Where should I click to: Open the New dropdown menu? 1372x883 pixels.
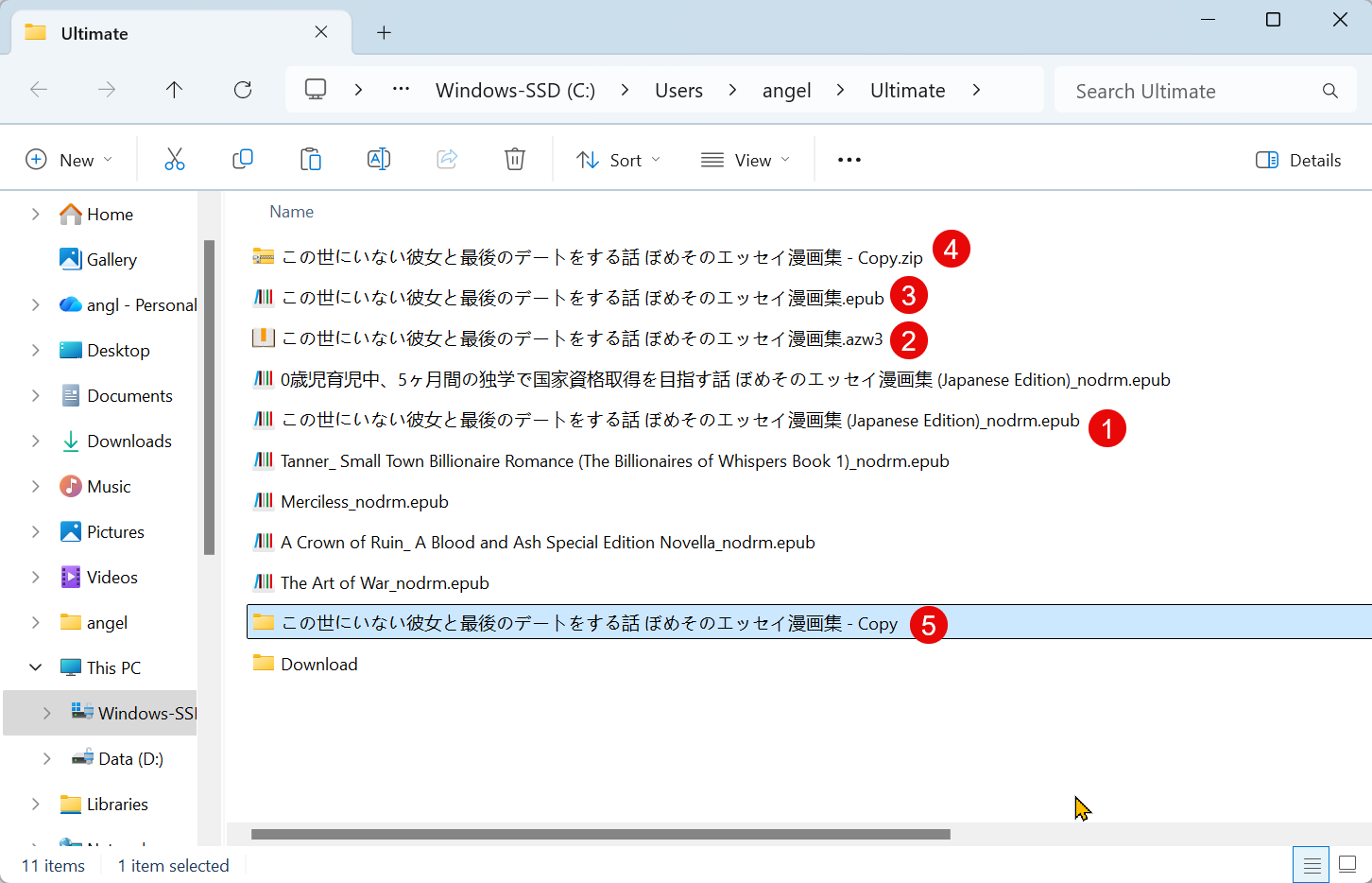(x=69, y=160)
